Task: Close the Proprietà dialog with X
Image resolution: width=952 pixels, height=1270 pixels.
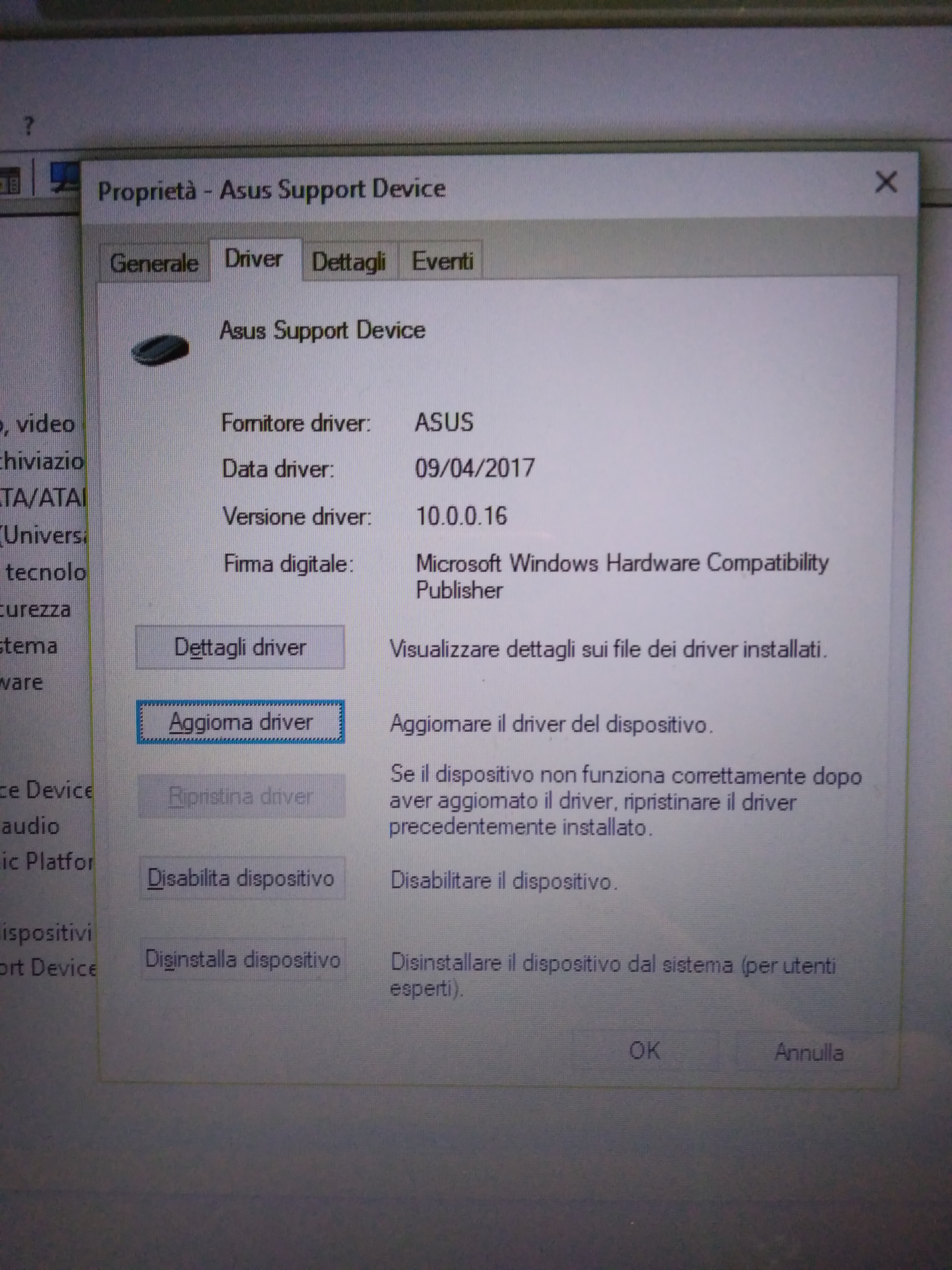Action: click(x=886, y=183)
